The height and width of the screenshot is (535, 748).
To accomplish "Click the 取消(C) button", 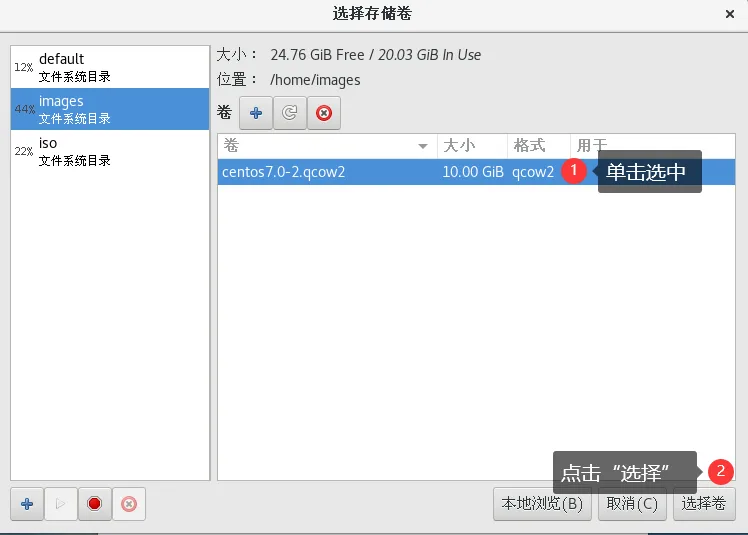I will coord(632,504).
